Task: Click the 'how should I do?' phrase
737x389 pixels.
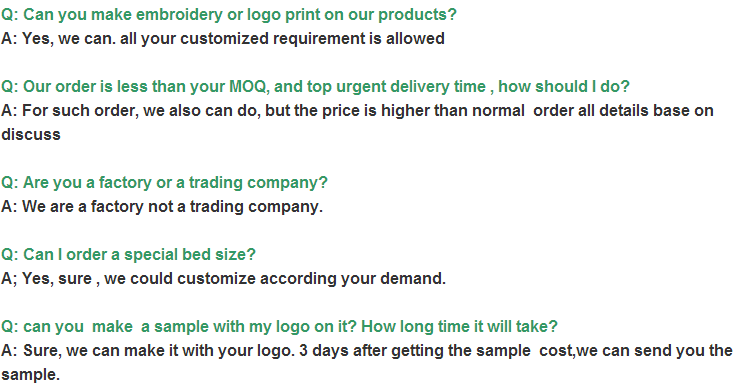Action: 564,87
